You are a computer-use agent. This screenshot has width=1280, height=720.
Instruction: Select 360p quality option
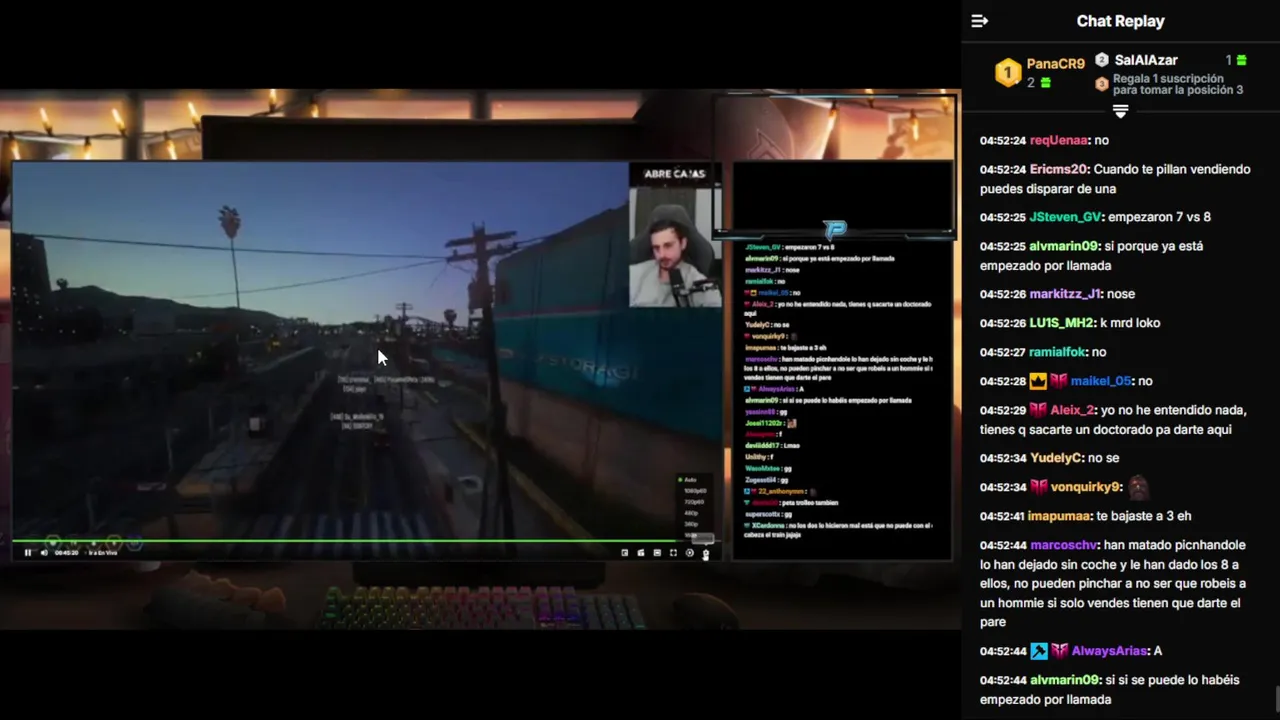point(692,524)
